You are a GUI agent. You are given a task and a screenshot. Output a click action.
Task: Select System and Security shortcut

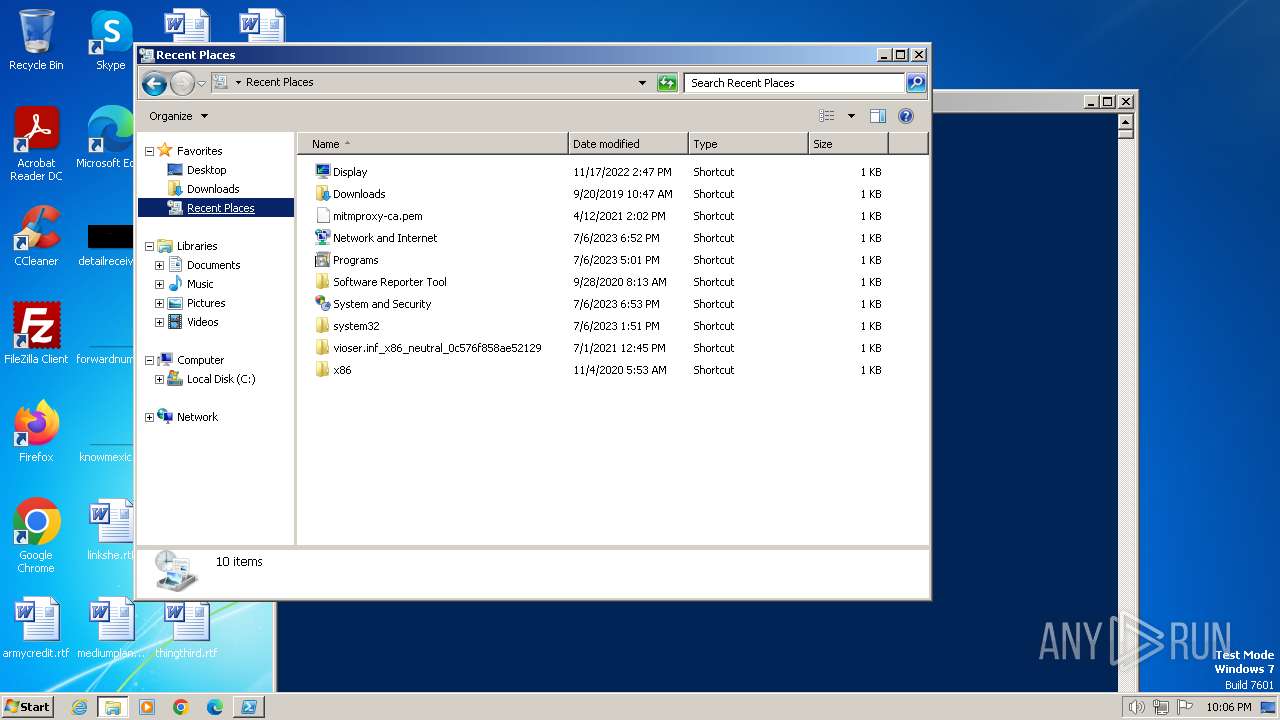coord(382,304)
